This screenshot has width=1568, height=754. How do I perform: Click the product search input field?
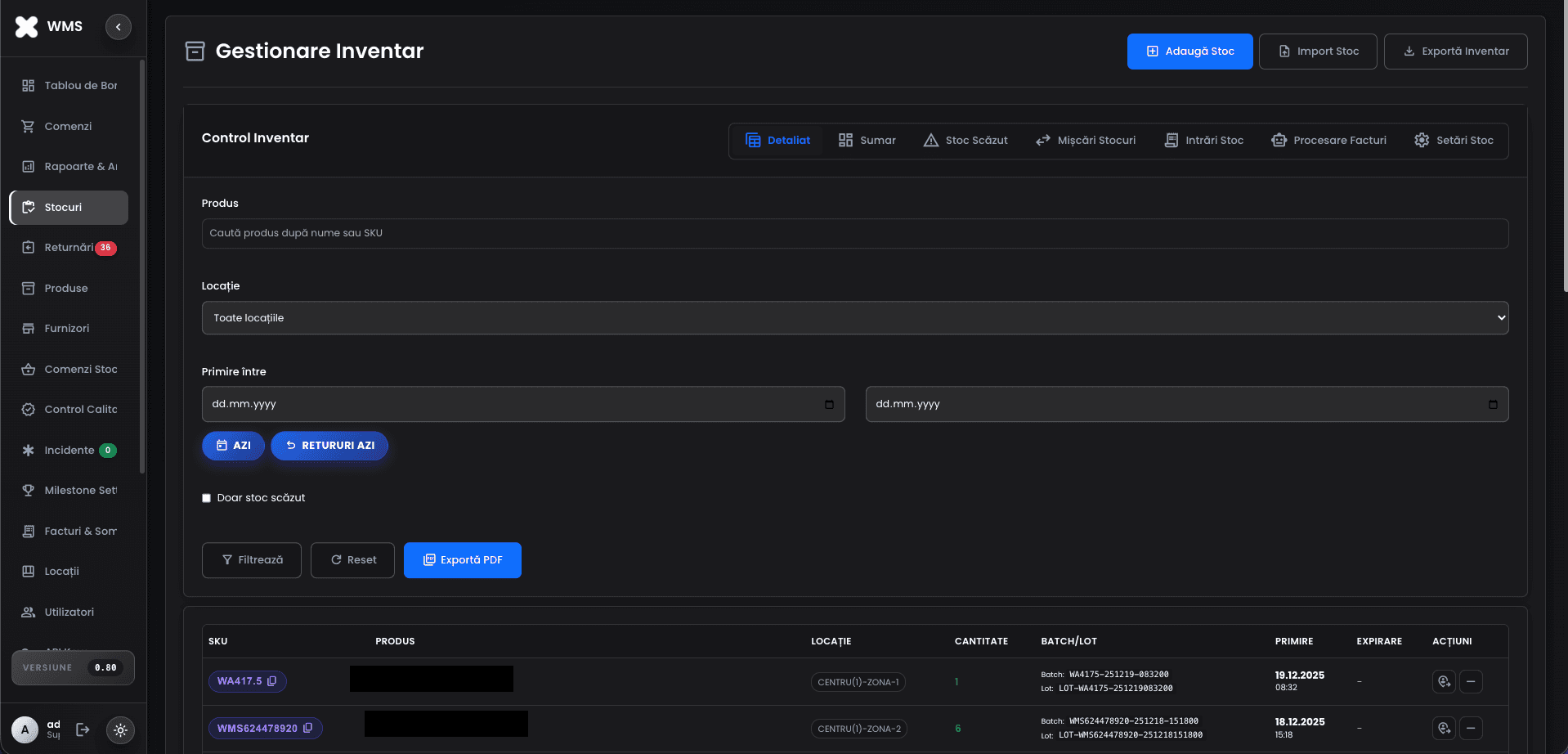(854, 233)
